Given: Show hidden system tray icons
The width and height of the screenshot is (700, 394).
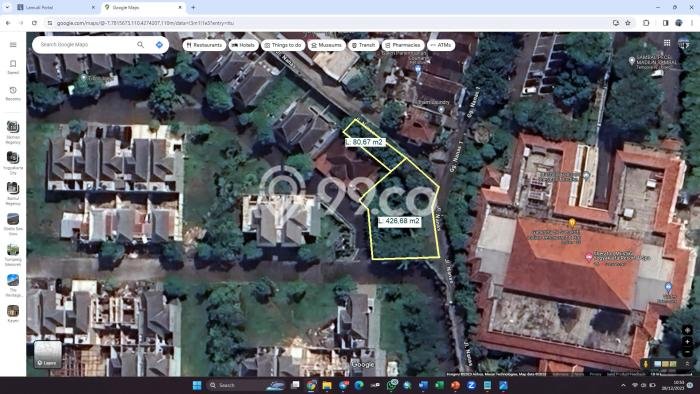Looking at the screenshot, I should (x=623, y=385).
